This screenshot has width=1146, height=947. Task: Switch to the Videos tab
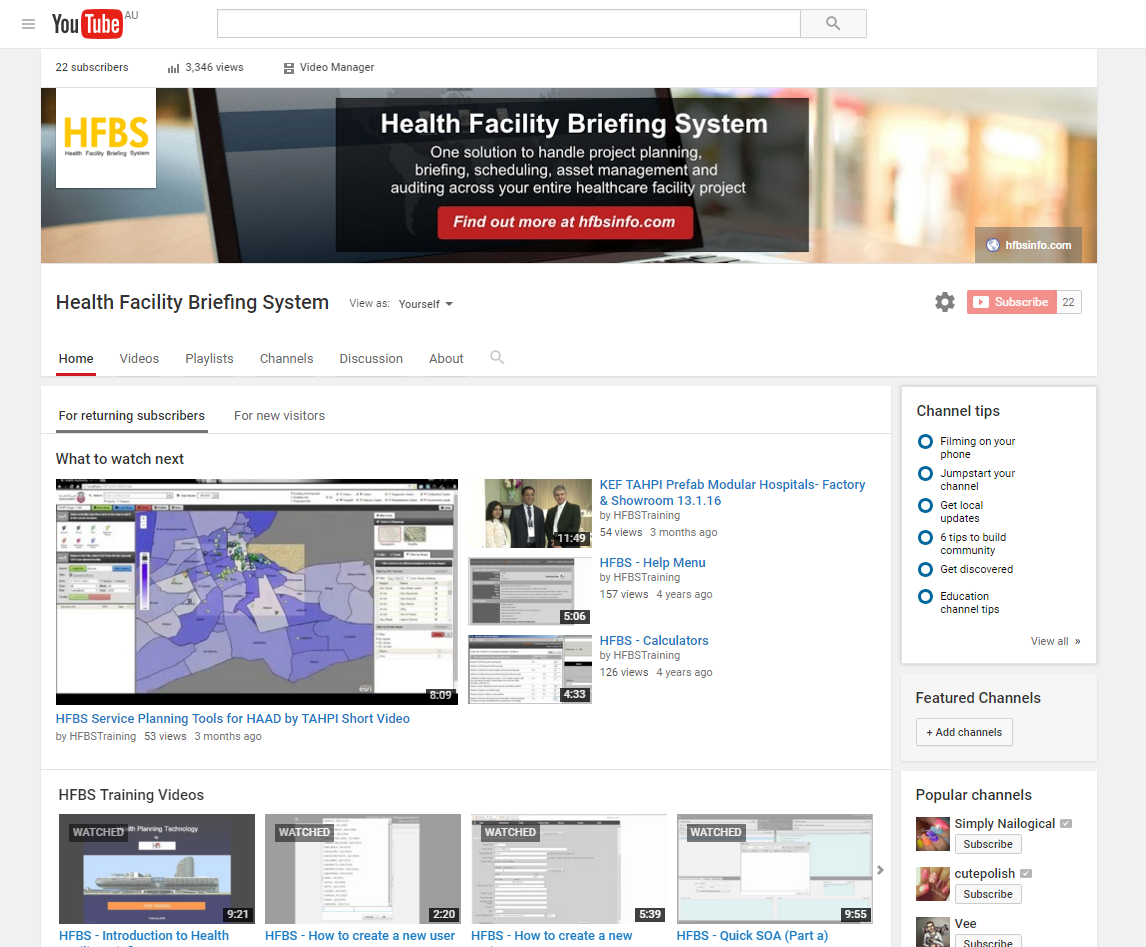click(139, 359)
